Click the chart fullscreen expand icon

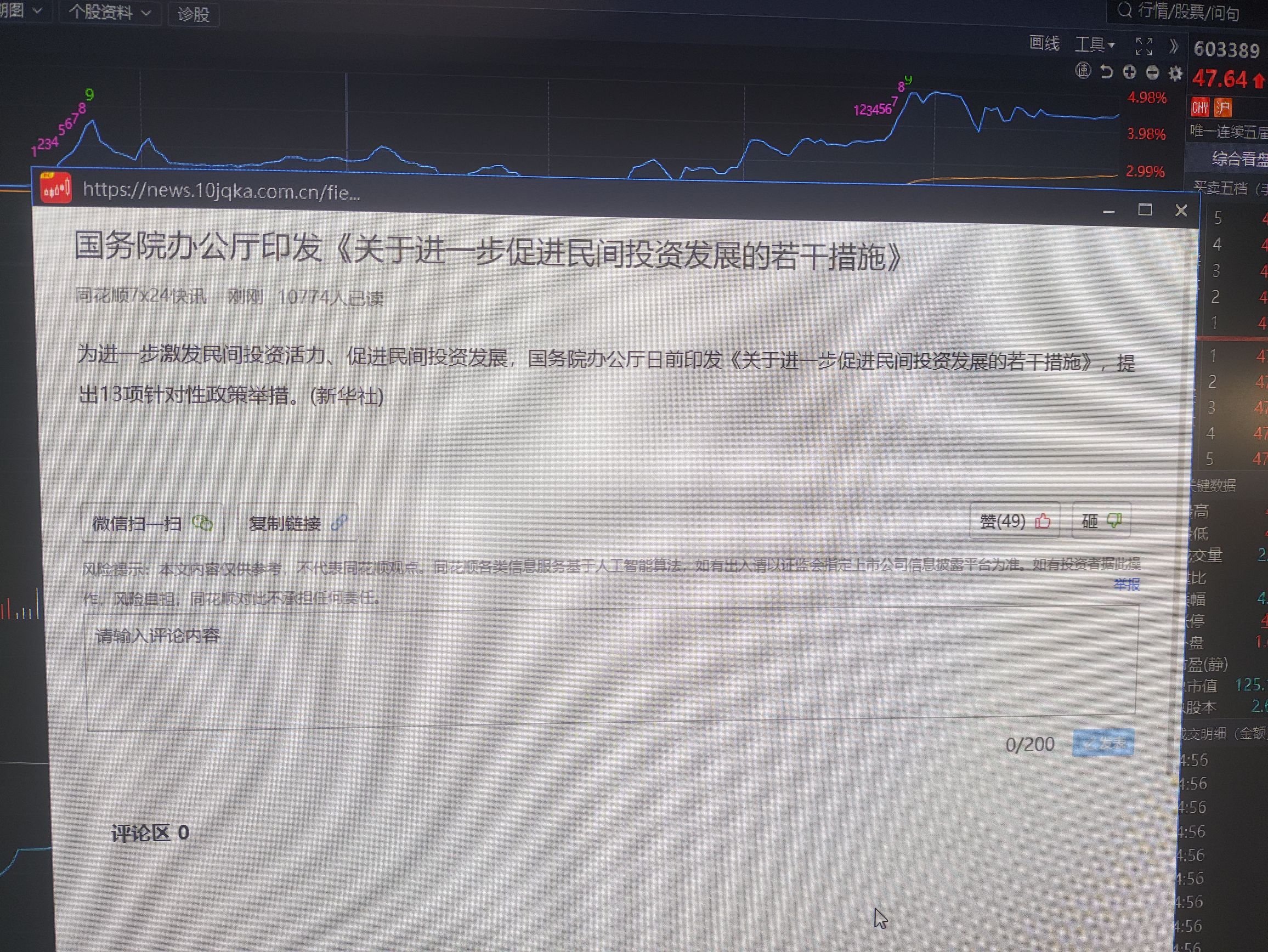click(1144, 46)
